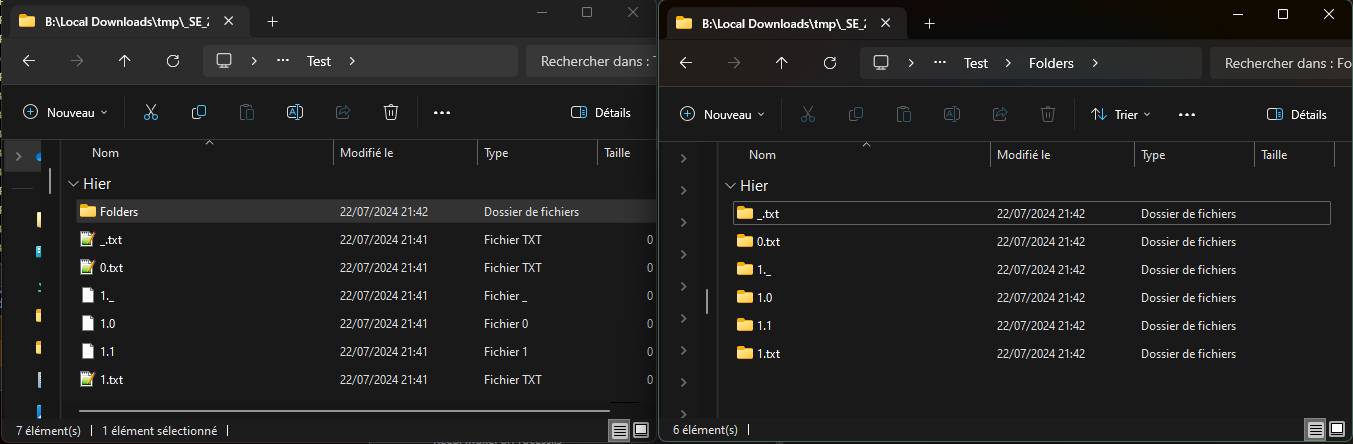1353x444 pixels.
Task: Toggle Détails pane in the Test > Folders window
Action: [1296, 115]
